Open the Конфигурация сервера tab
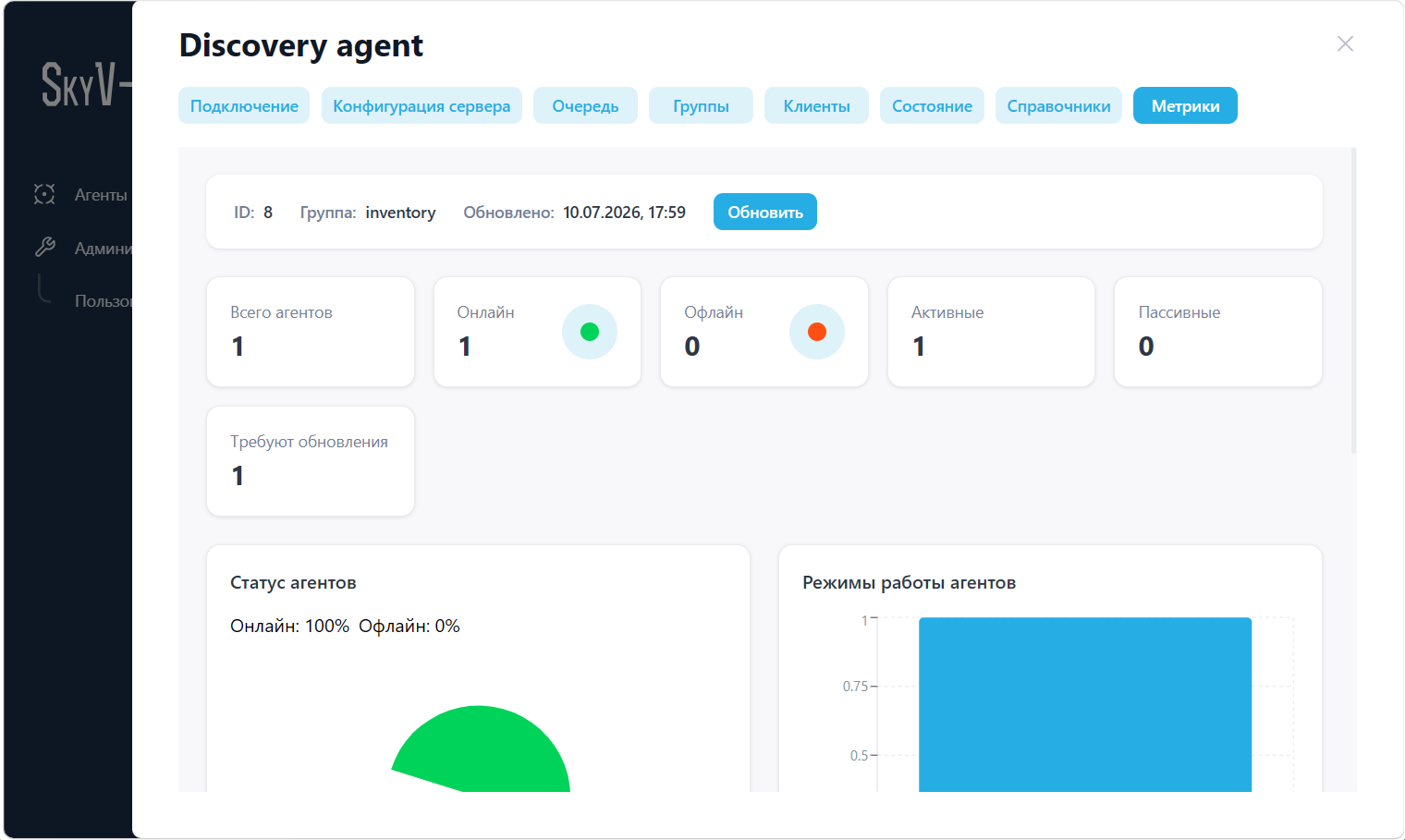The width and height of the screenshot is (1405, 840). (421, 105)
